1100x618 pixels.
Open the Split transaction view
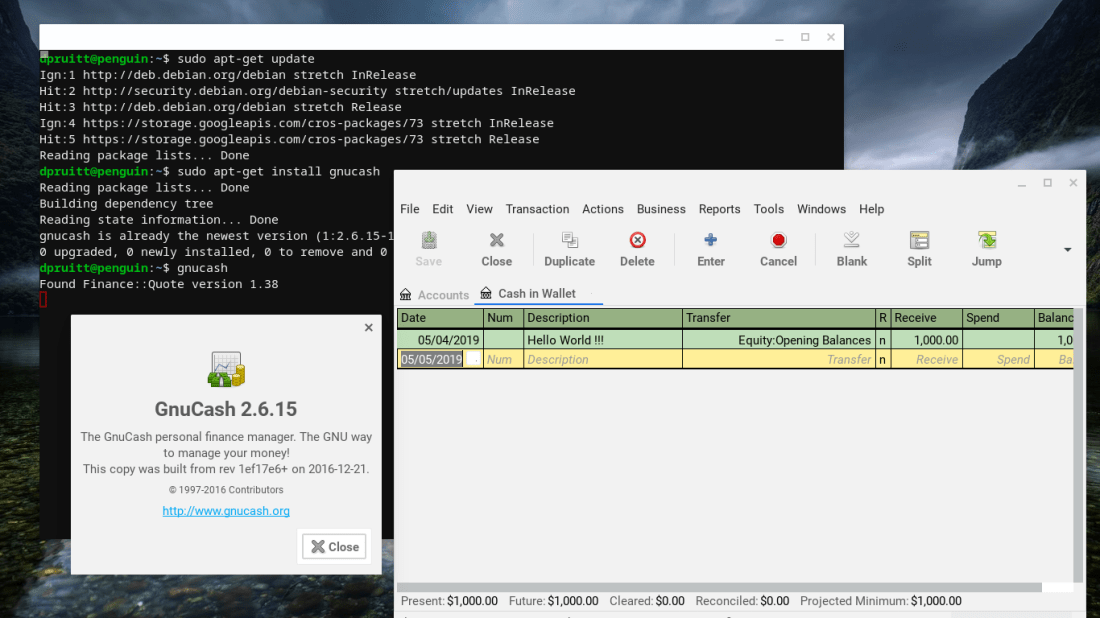click(919, 248)
